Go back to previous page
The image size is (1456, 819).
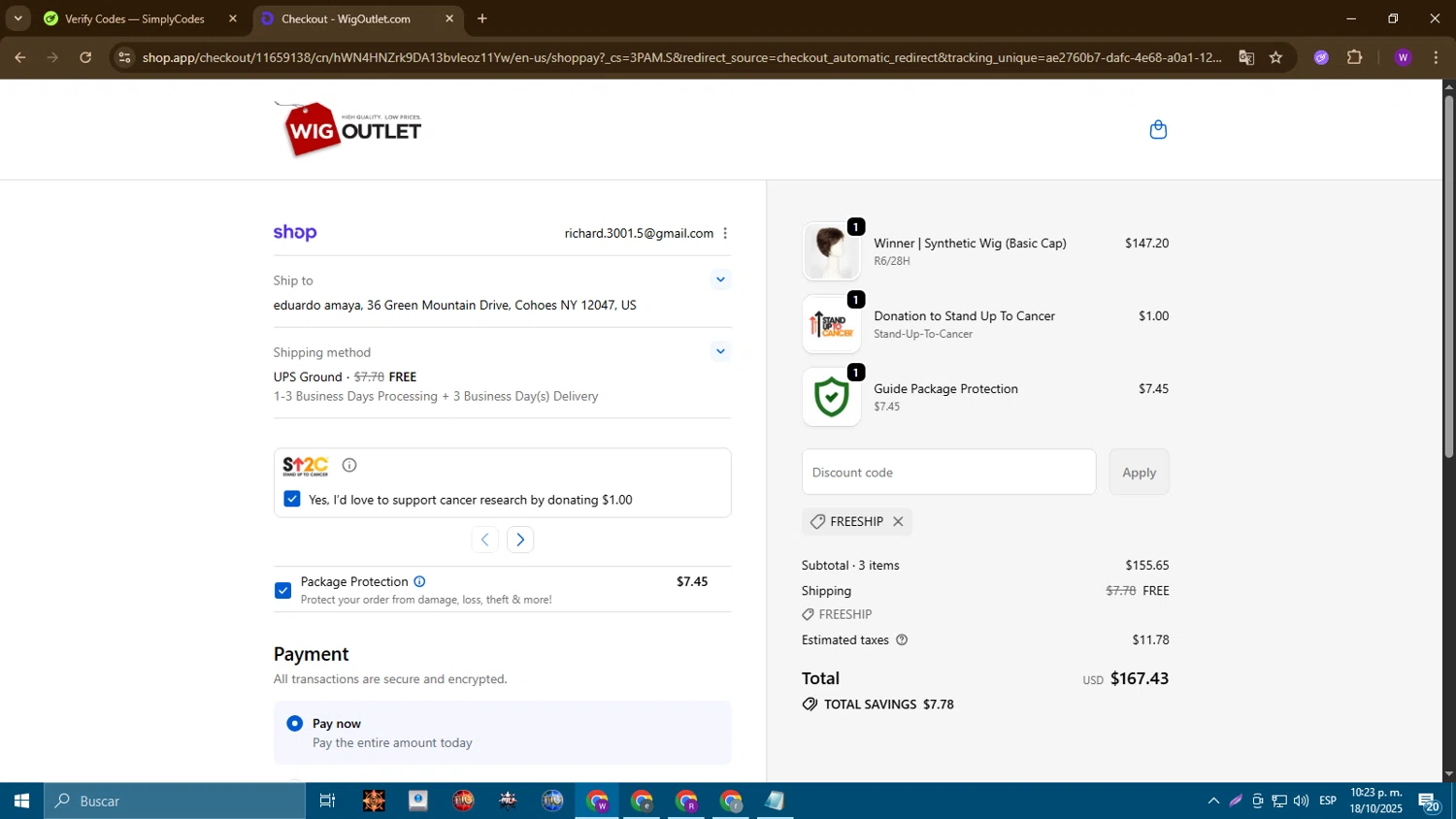point(19,57)
